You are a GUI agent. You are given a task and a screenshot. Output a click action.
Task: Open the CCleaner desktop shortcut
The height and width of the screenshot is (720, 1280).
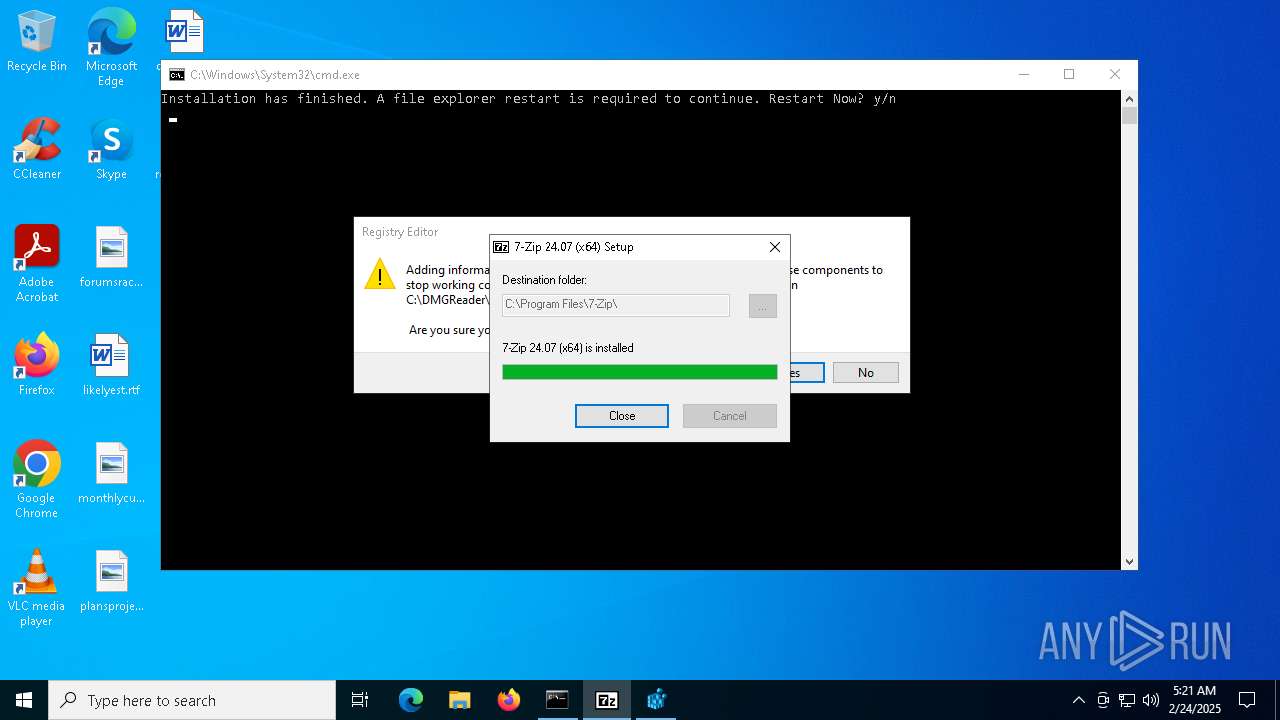[x=37, y=149]
